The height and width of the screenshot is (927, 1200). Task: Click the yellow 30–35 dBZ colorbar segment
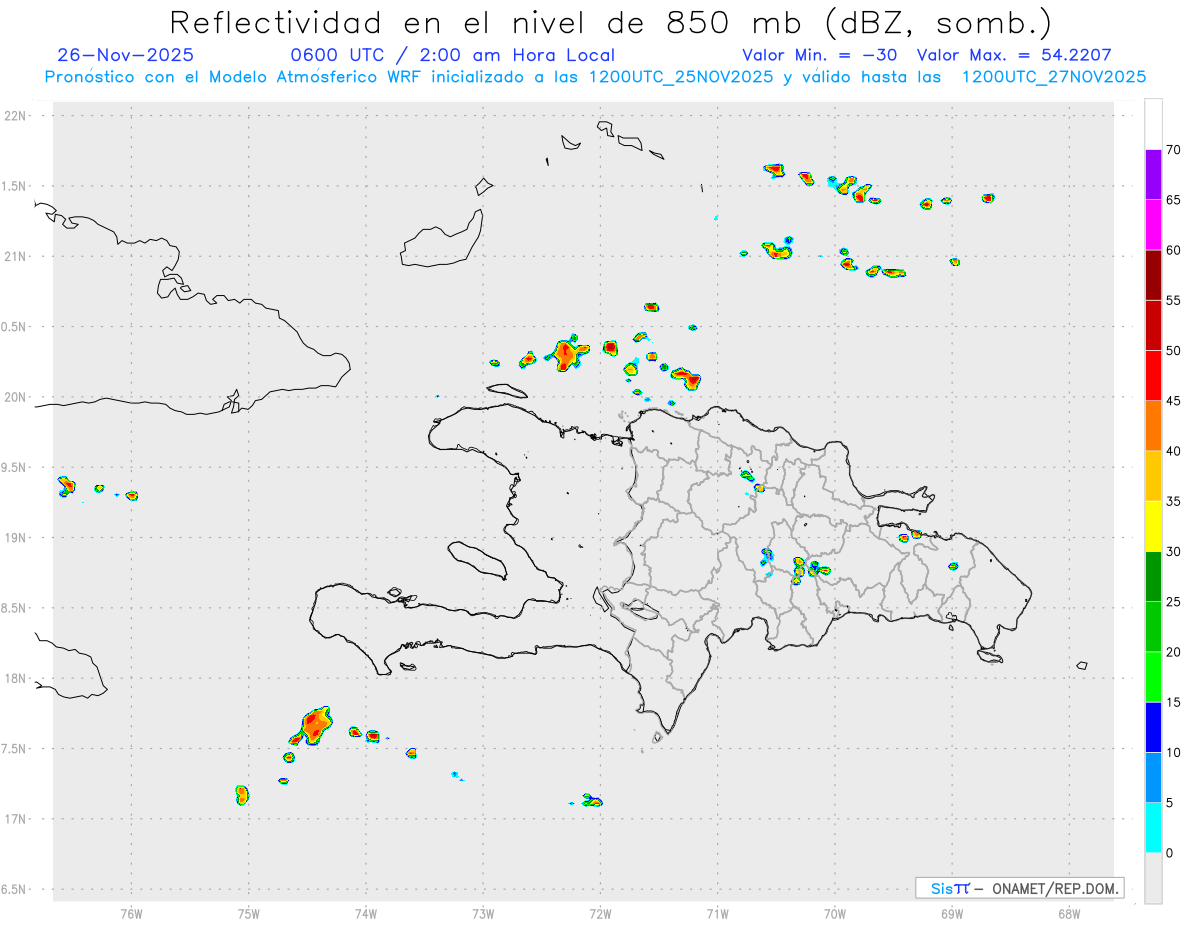(1153, 526)
